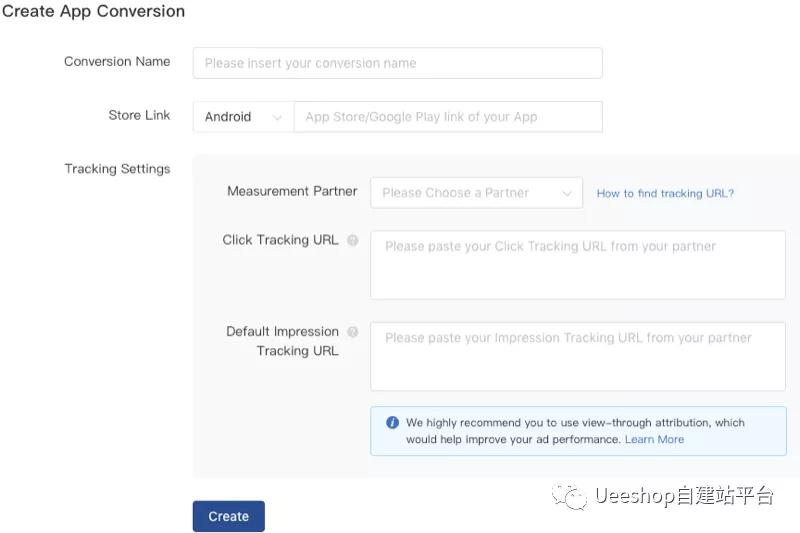
Task: Click the blue info icon in the recommendation notice
Action: [x=392, y=423]
